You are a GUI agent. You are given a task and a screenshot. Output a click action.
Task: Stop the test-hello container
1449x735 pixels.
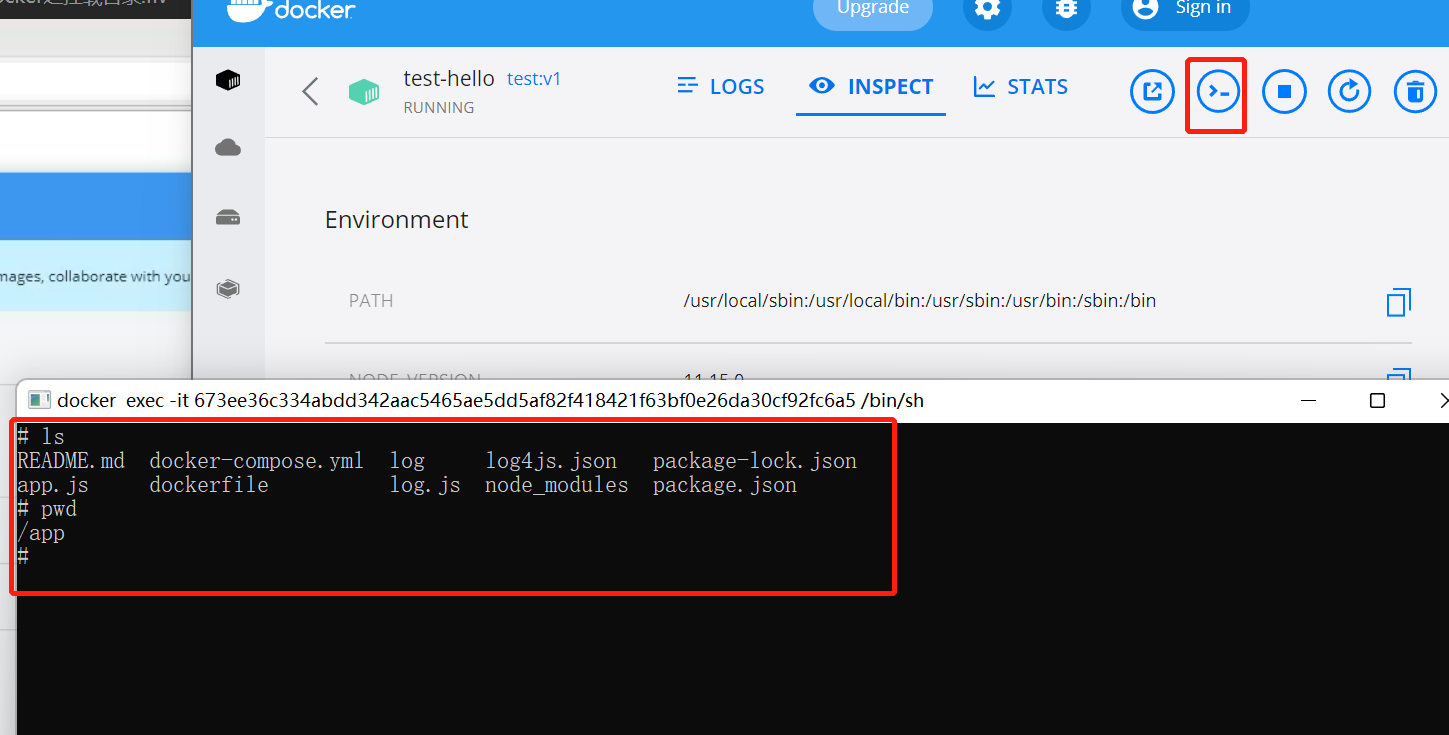click(1284, 93)
